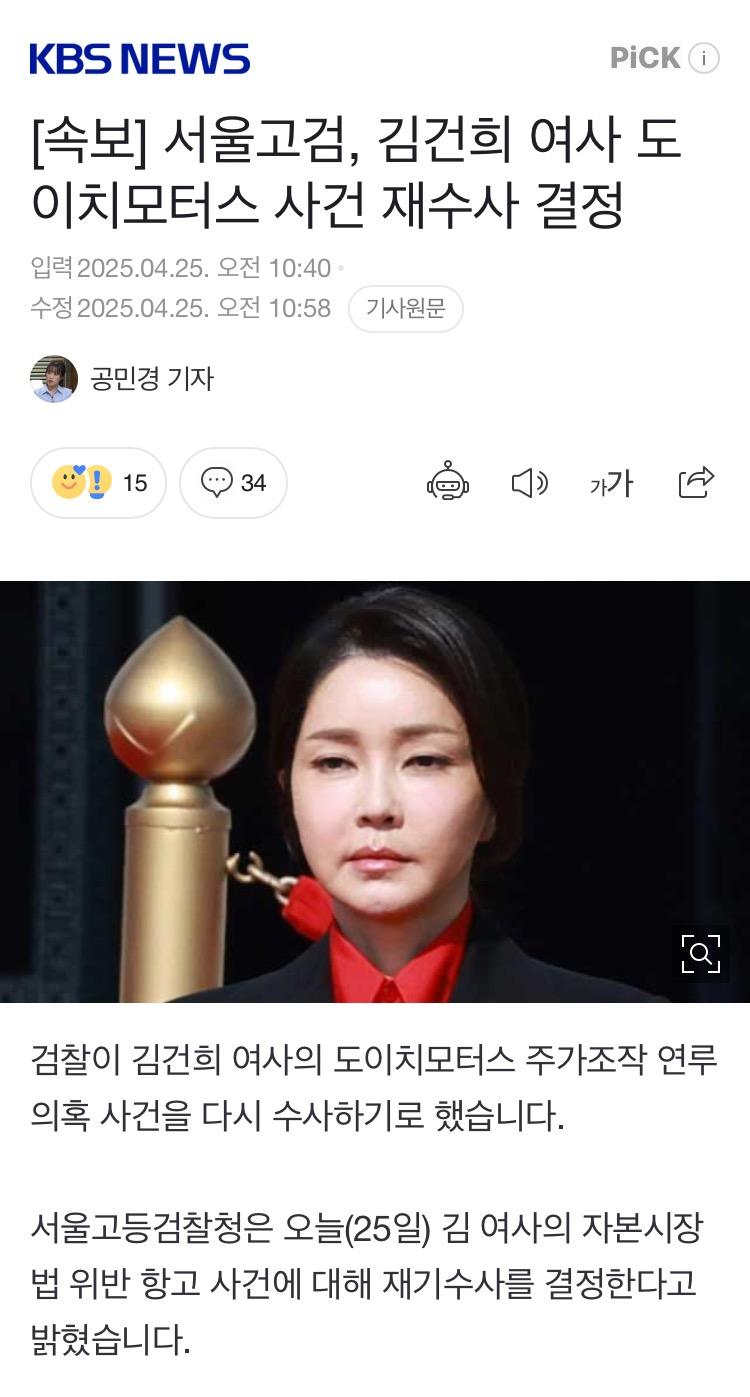The width and height of the screenshot is (750, 1397).
Task: Click the info (i) icon beside PiCK
Action: tap(704, 59)
